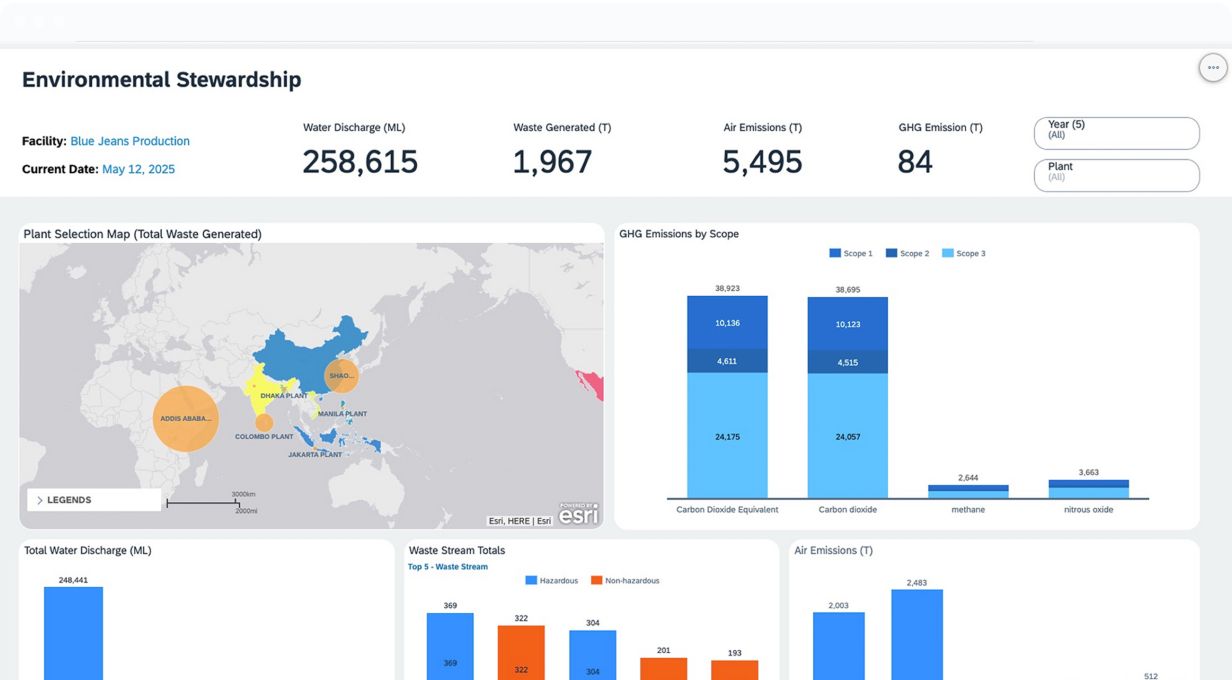The image size is (1232, 680).
Task: Click the Dhaka Plant map label
Action: coord(284,396)
